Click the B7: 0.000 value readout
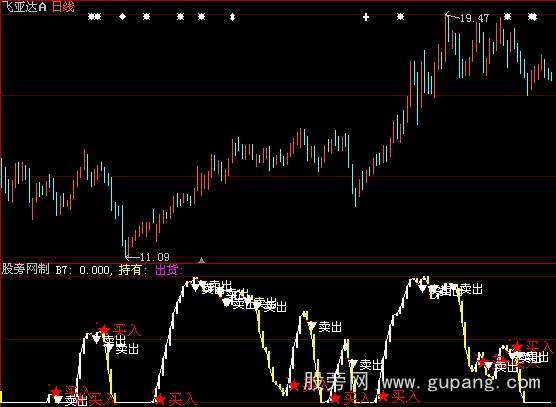Viewport: 556px width, 407px height. tap(83, 270)
